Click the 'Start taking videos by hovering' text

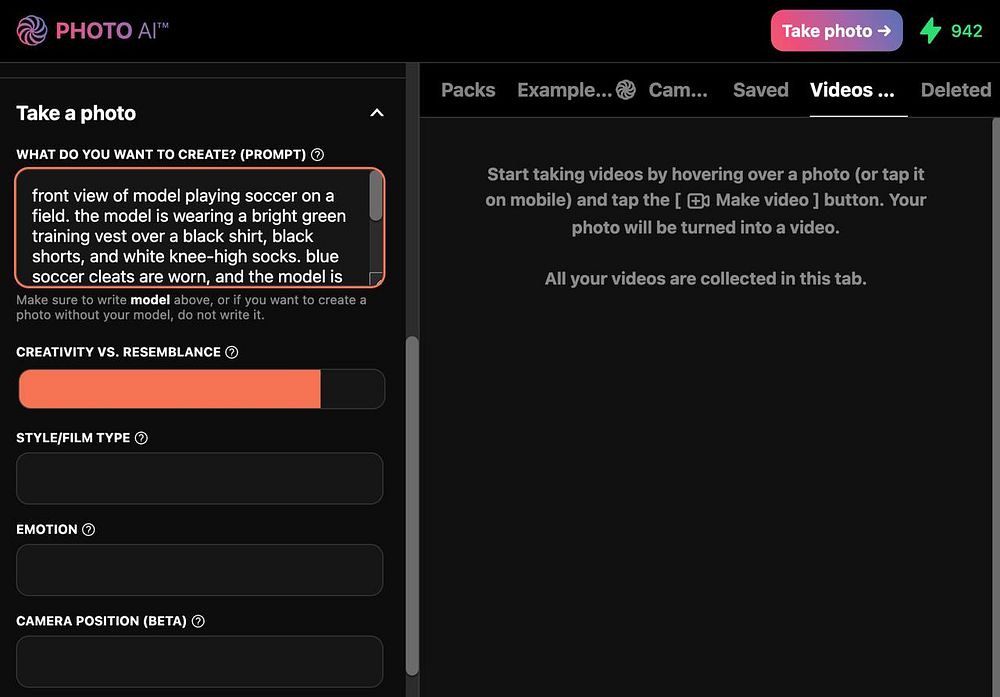click(705, 200)
